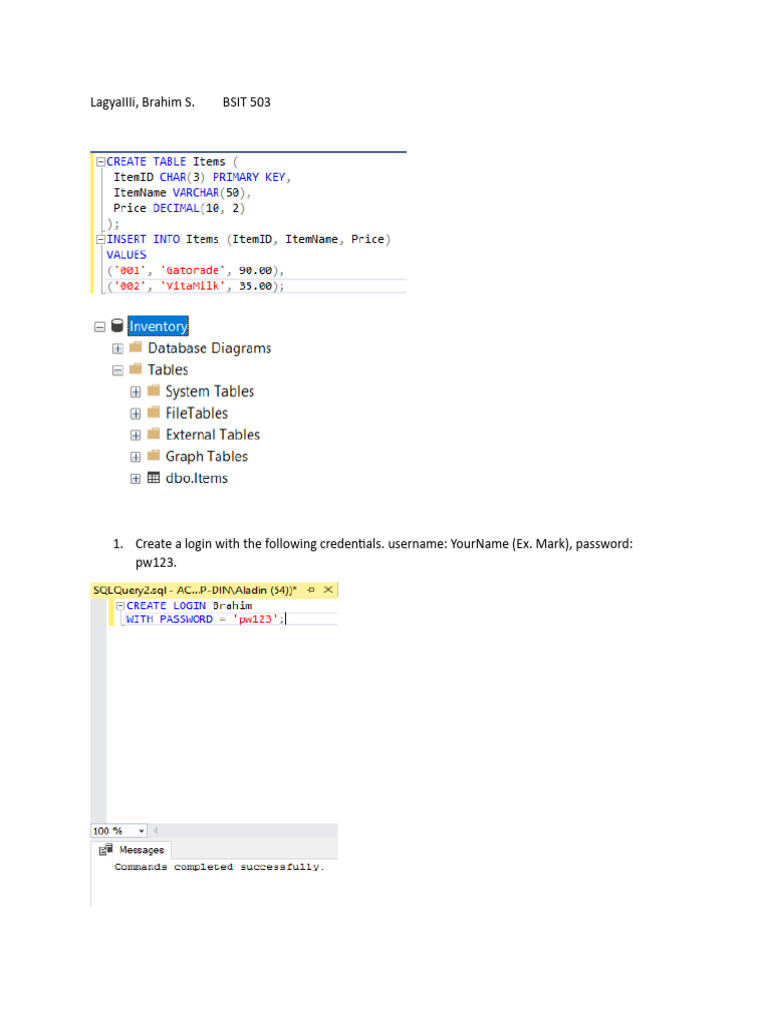Click the Tables folder icon
Viewport: 768px width, 1024px height.
pos(136,369)
